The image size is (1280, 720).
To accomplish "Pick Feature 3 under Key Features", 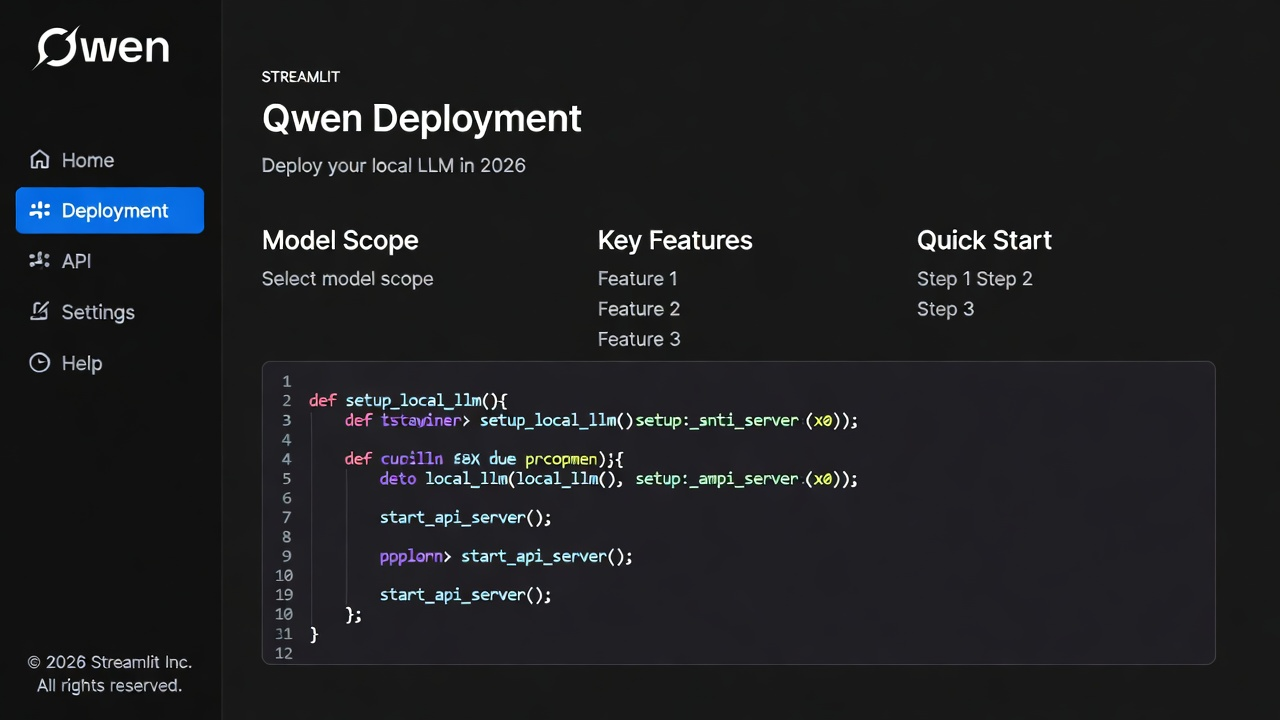I will click(x=638, y=339).
